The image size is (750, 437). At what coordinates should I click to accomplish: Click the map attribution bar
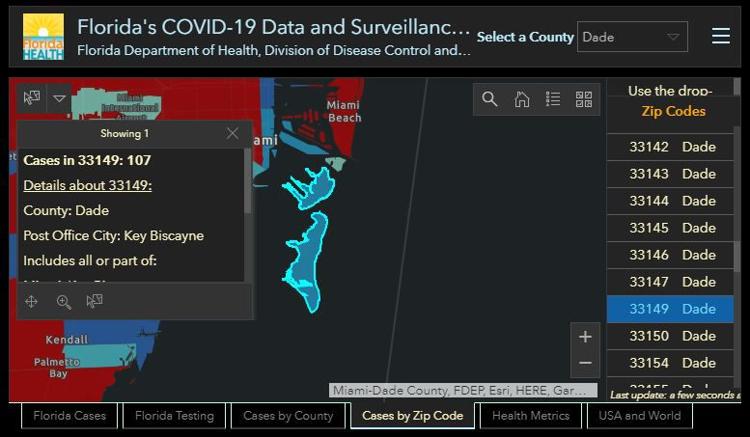tap(463, 390)
